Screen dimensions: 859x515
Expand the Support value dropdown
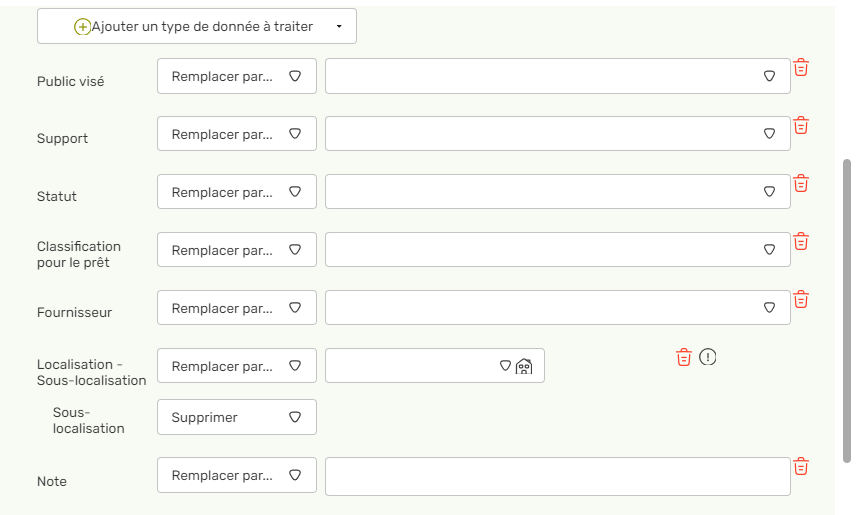[x=558, y=134]
